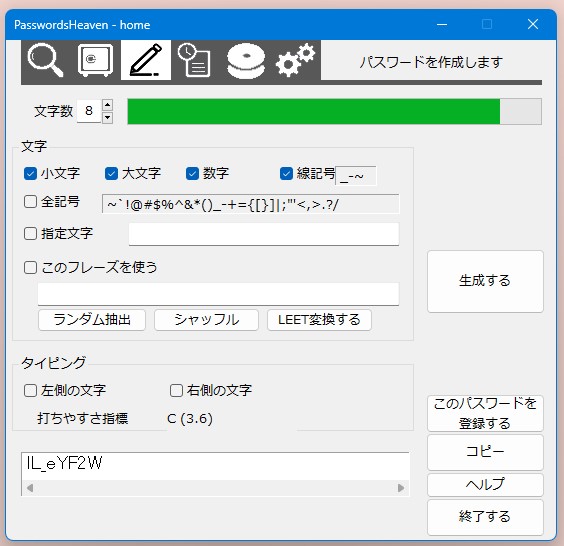Click the ランダム抽出 button

click(x=92, y=320)
